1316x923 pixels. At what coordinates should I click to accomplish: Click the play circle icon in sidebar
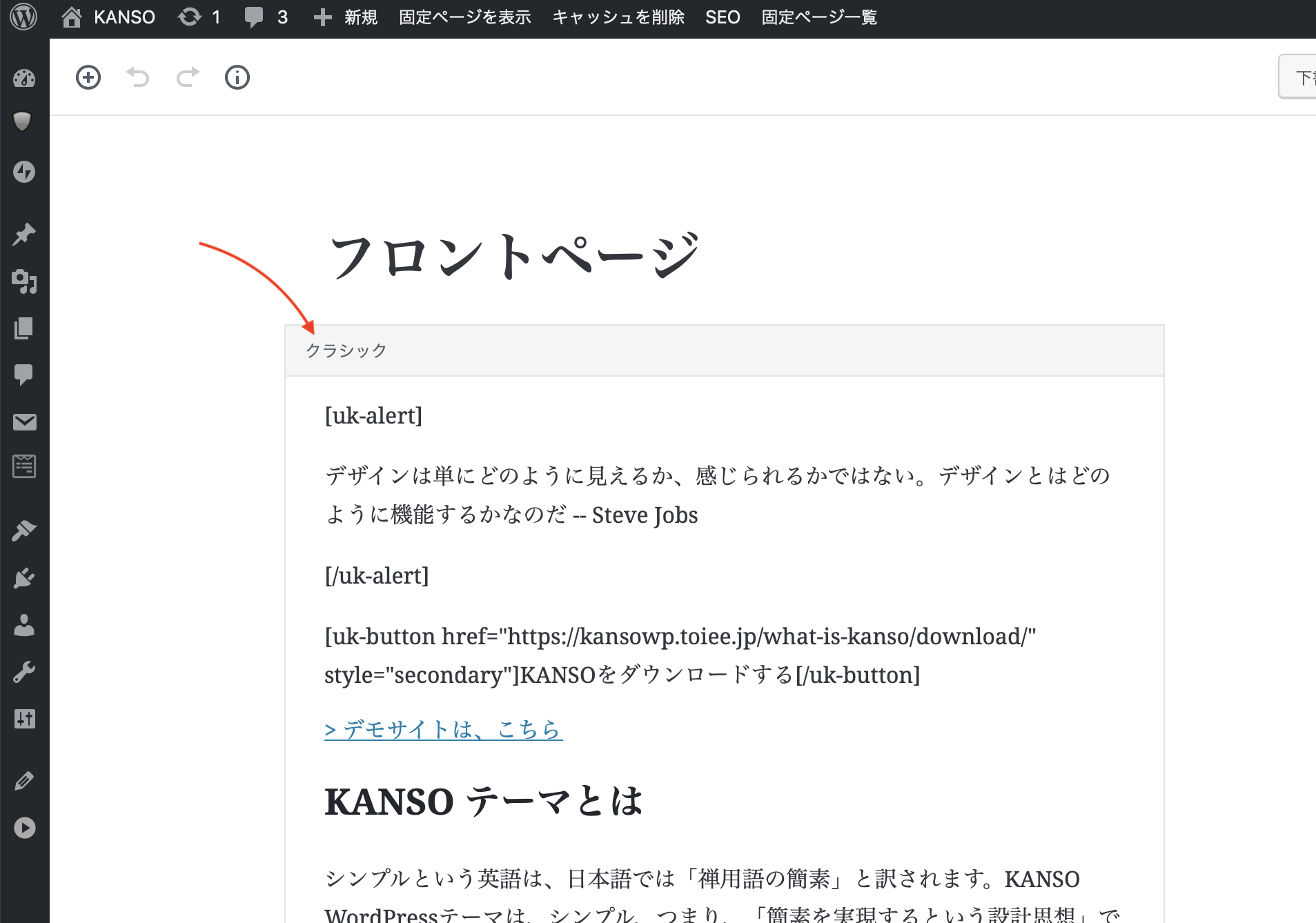point(24,828)
